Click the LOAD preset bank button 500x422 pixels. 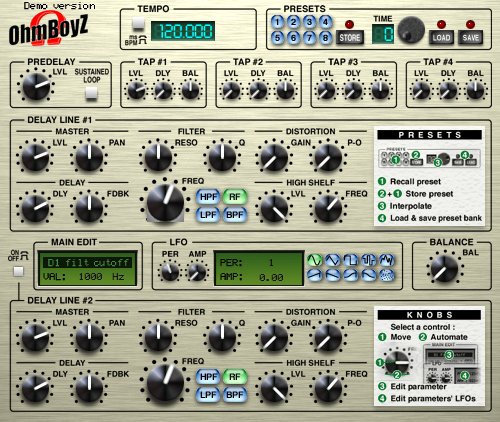[441, 38]
